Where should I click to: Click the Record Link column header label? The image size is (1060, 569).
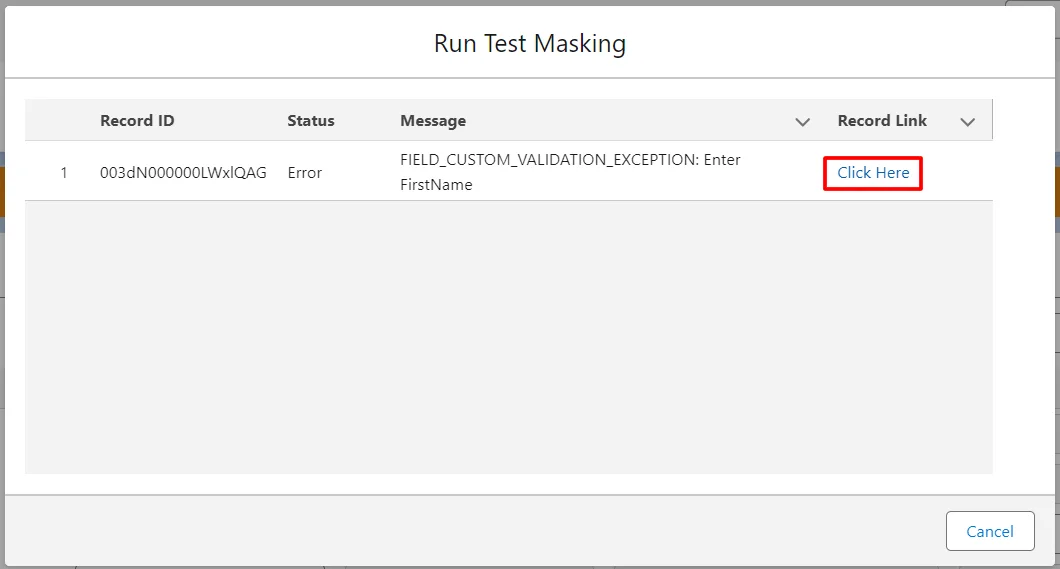click(882, 121)
